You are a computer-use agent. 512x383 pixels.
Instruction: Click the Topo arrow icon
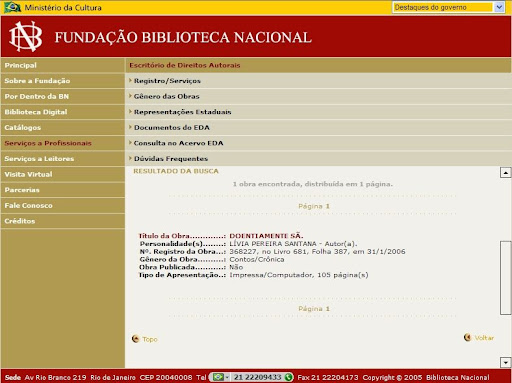135,339
